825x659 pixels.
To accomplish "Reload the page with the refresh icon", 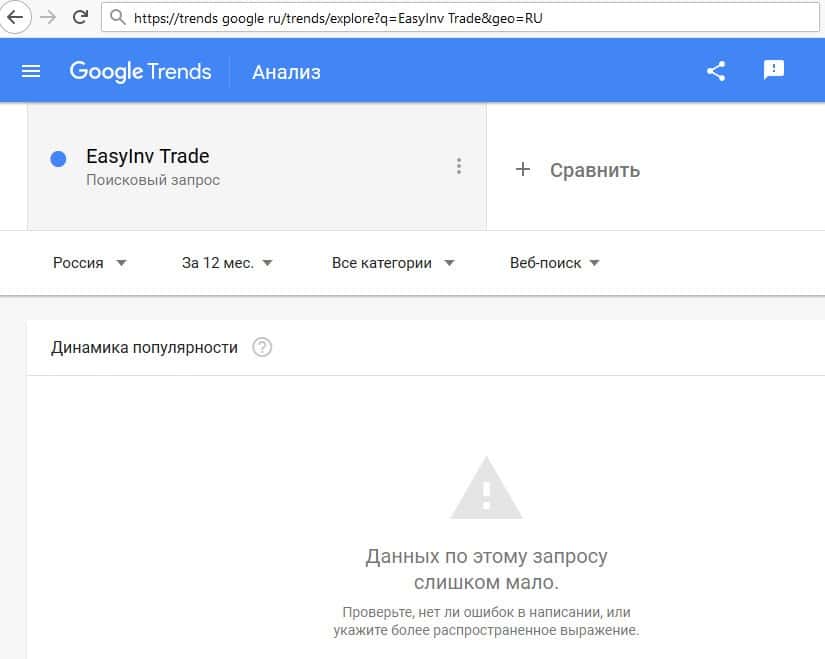I will click(x=81, y=17).
